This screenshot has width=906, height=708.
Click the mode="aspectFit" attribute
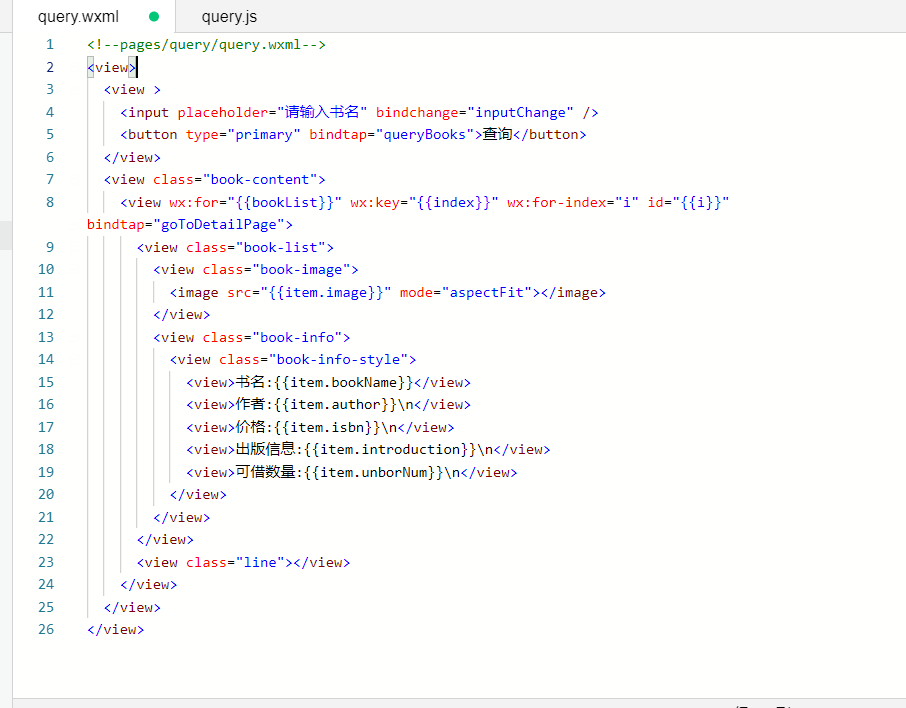(466, 292)
